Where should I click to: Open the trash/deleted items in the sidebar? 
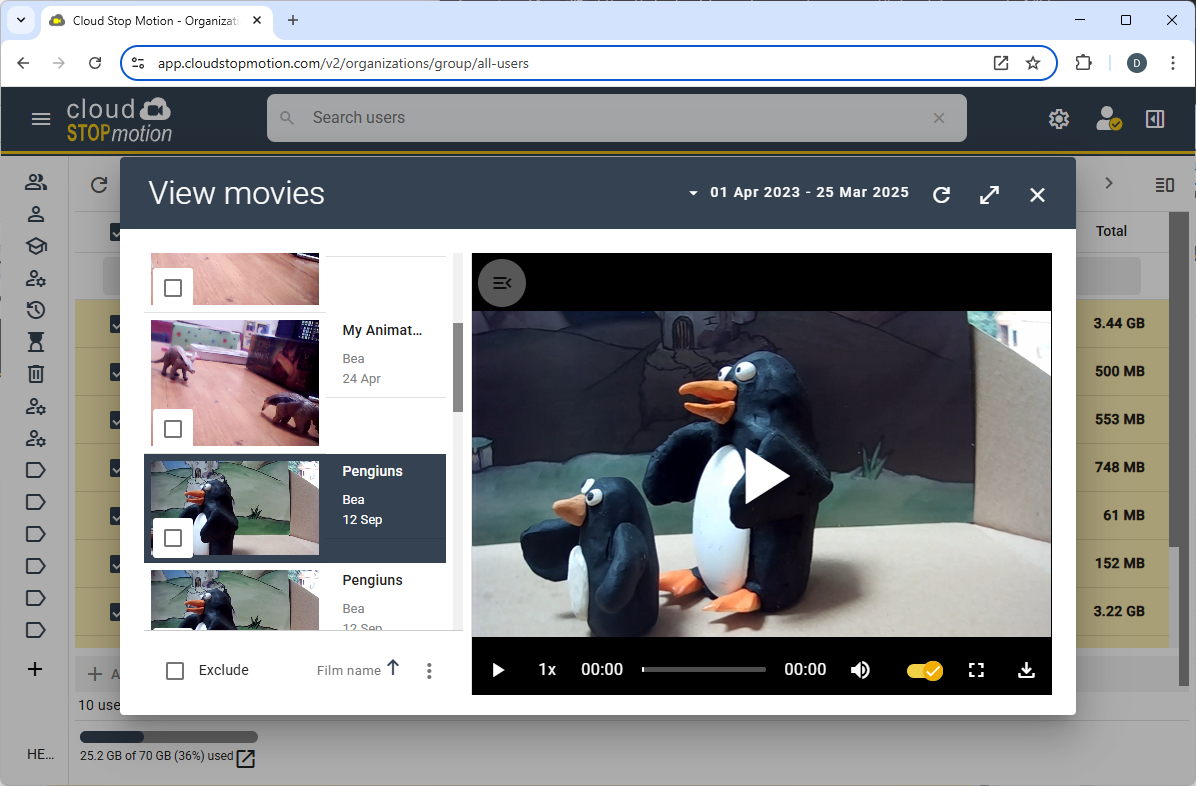tap(36, 373)
